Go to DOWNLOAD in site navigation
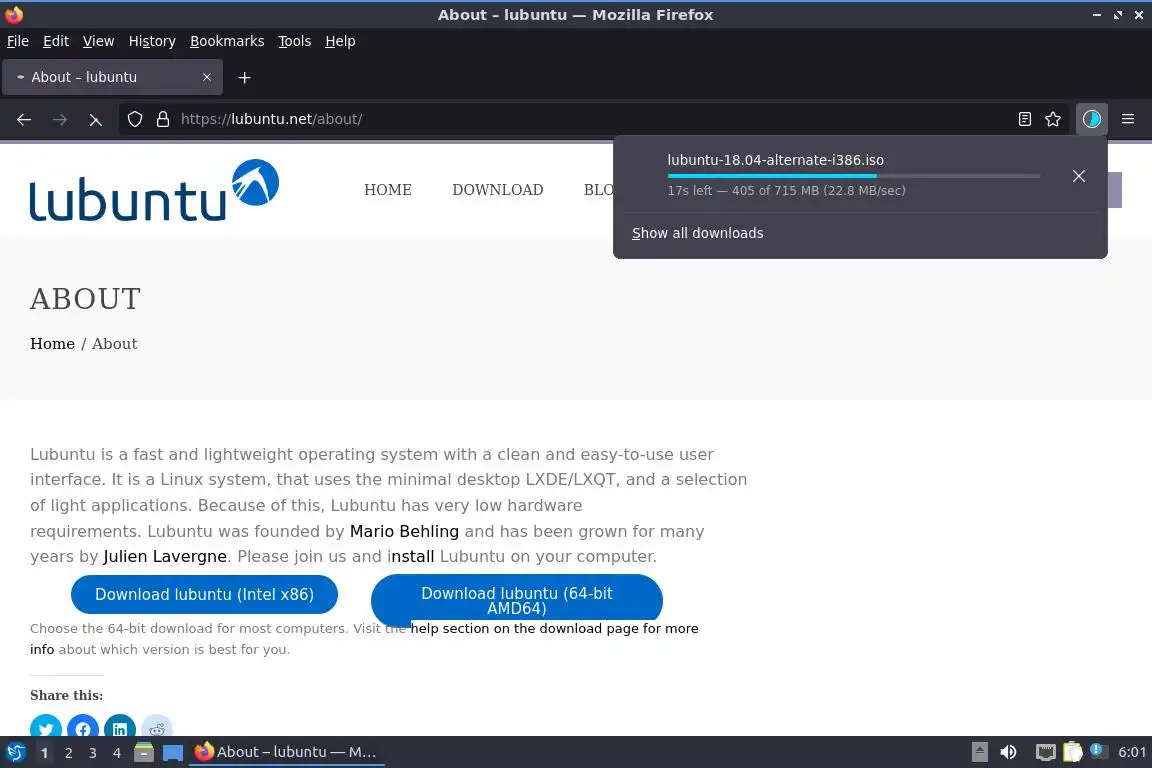The width and height of the screenshot is (1152, 768). coord(498,190)
